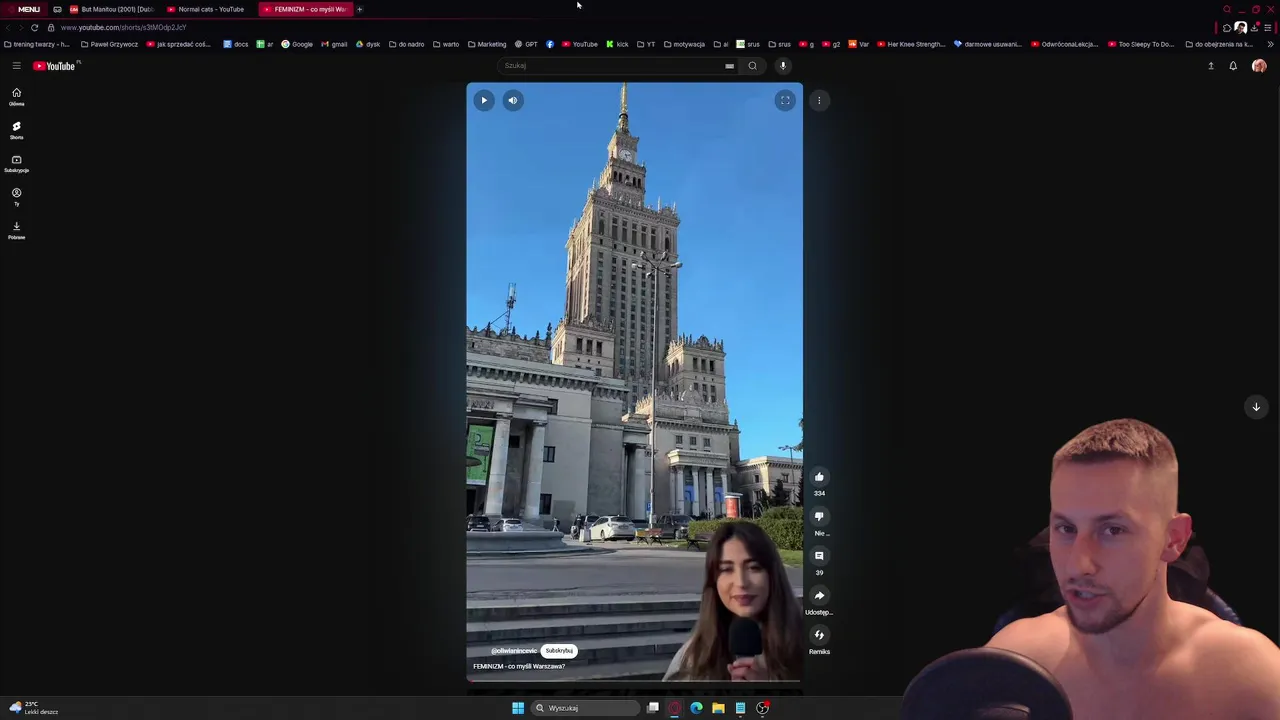Open YouTube notifications bell
1280x720 pixels.
[1233, 66]
